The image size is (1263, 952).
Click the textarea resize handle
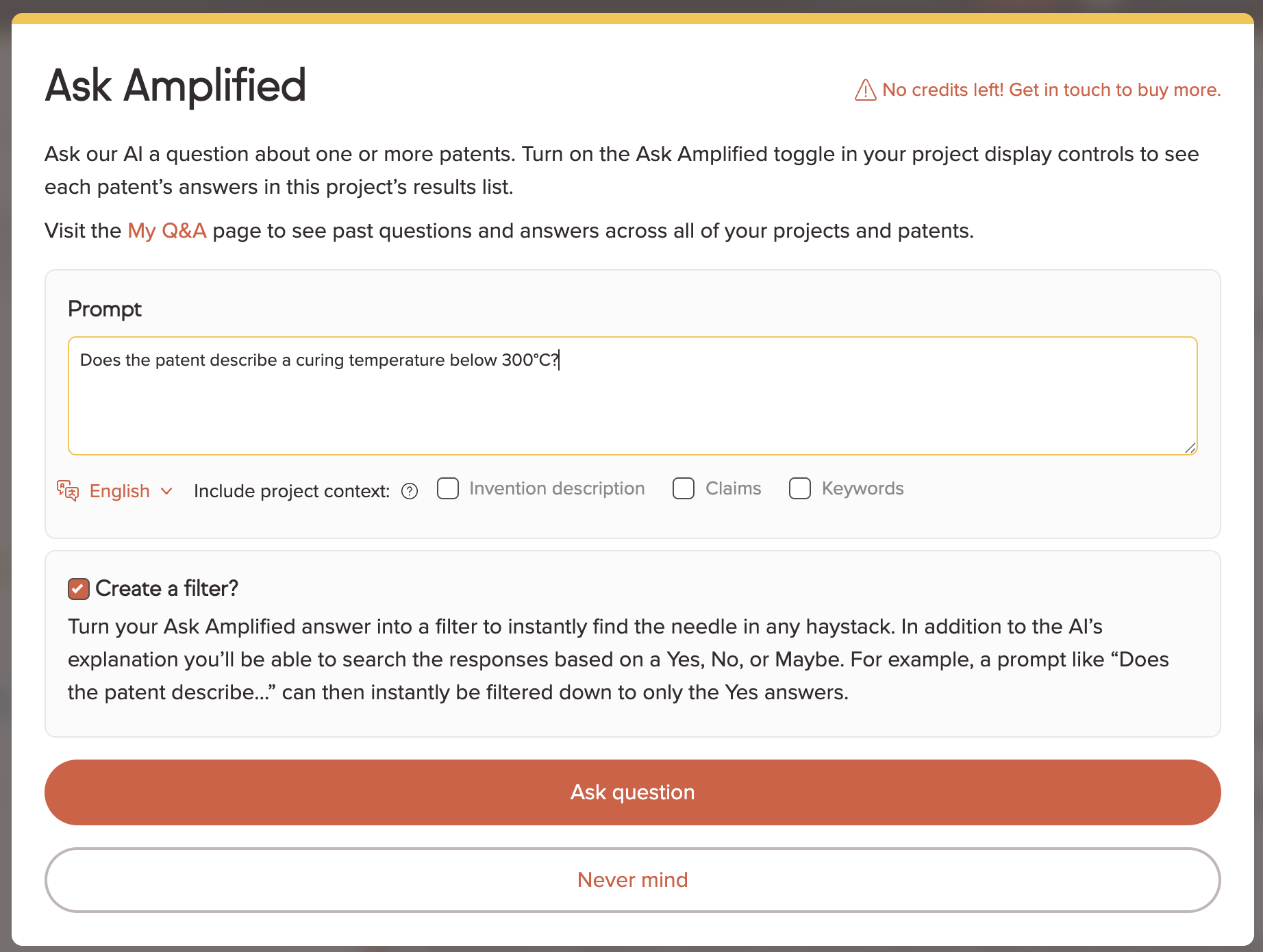pyautogui.click(x=1190, y=448)
